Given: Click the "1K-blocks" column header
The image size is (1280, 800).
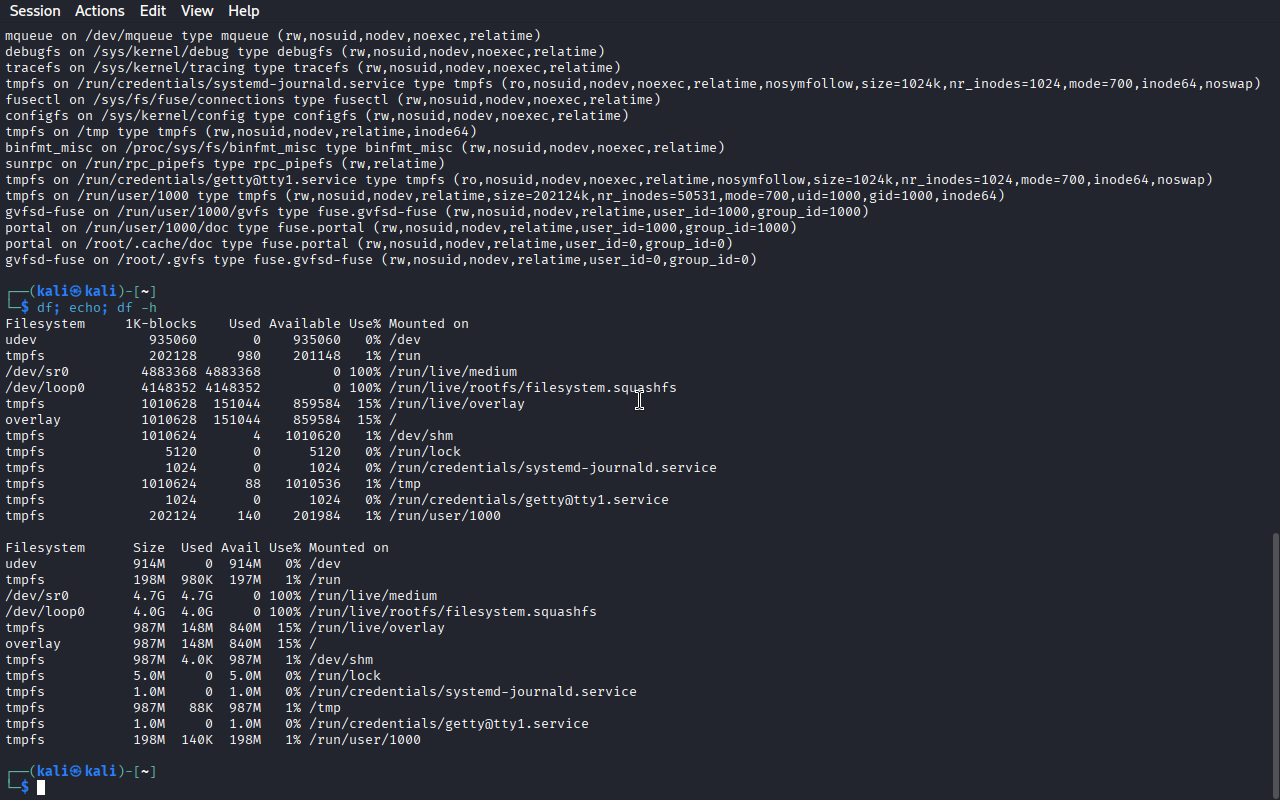Looking at the screenshot, I should 161,324.
